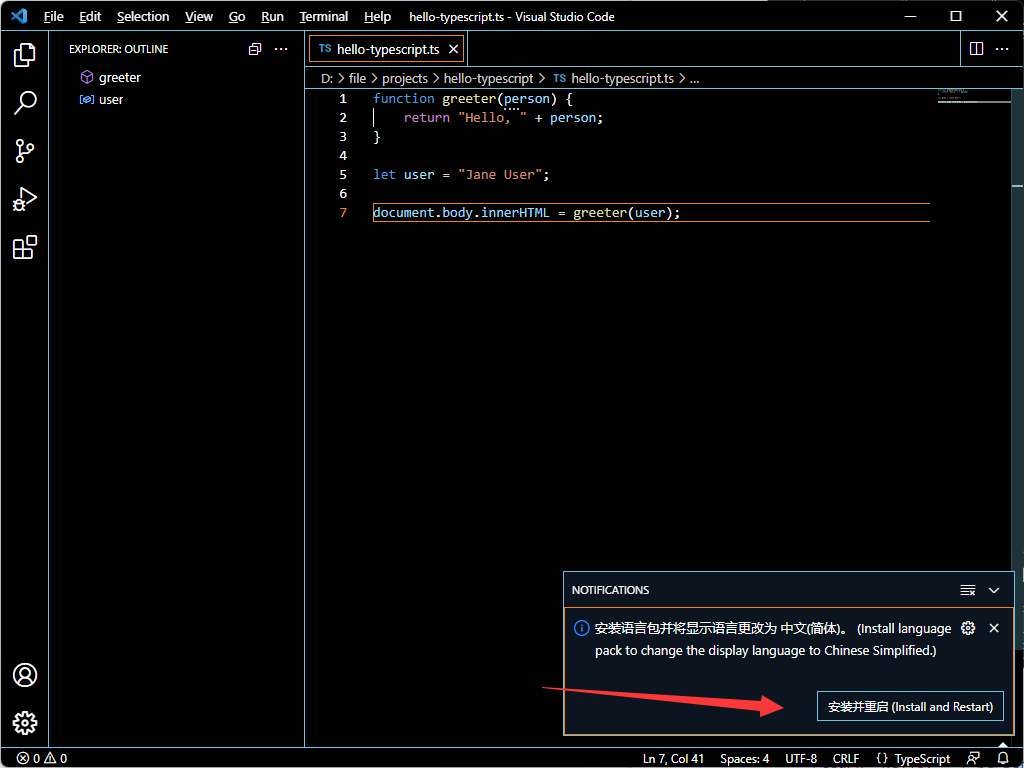Open notification gear settings

pyautogui.click(x=967, y=628)
